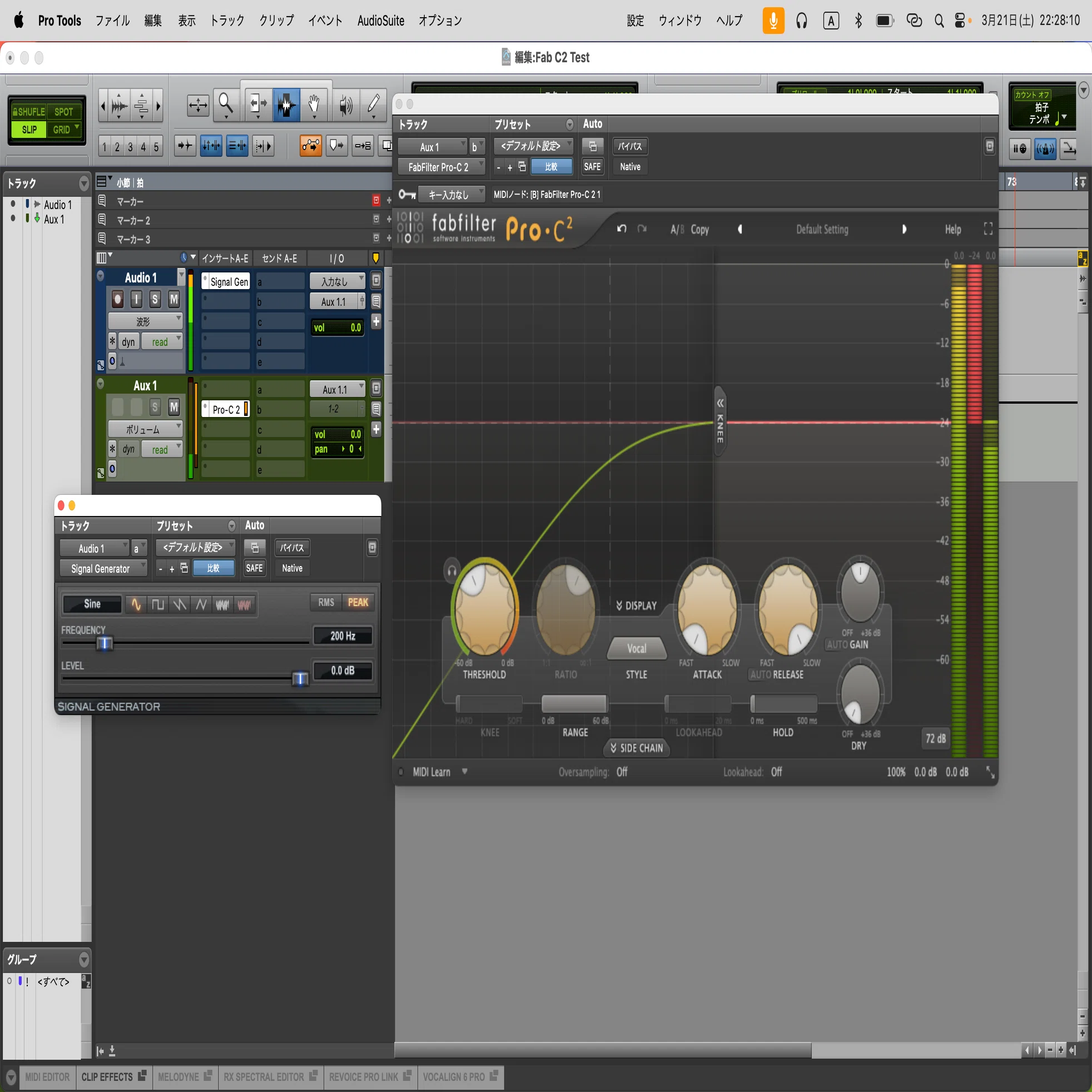1092x1092 pixels.
Task: Select the Zoomer magnifier tool
Action: [226, 105]
